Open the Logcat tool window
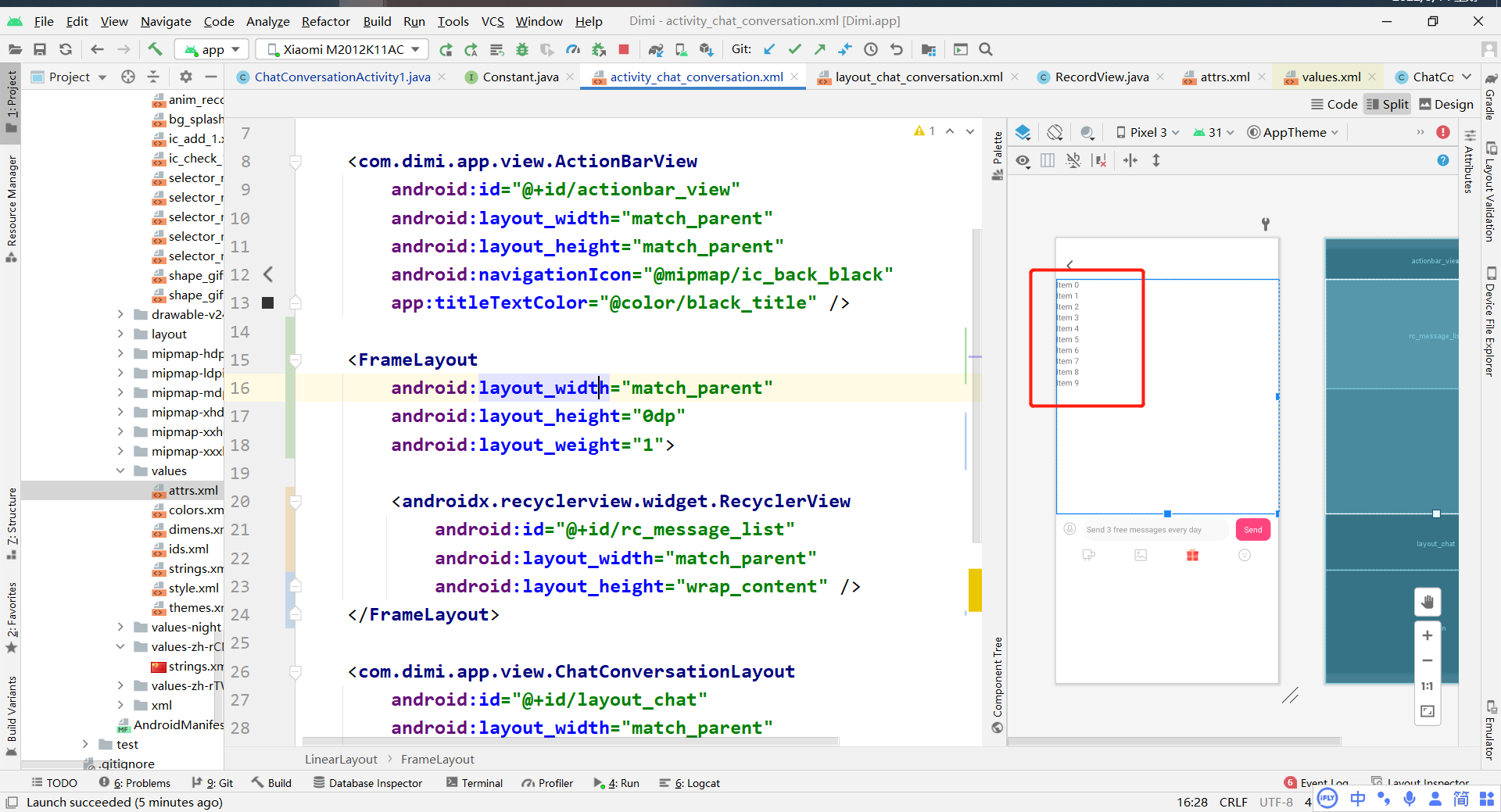 point(690,782)
